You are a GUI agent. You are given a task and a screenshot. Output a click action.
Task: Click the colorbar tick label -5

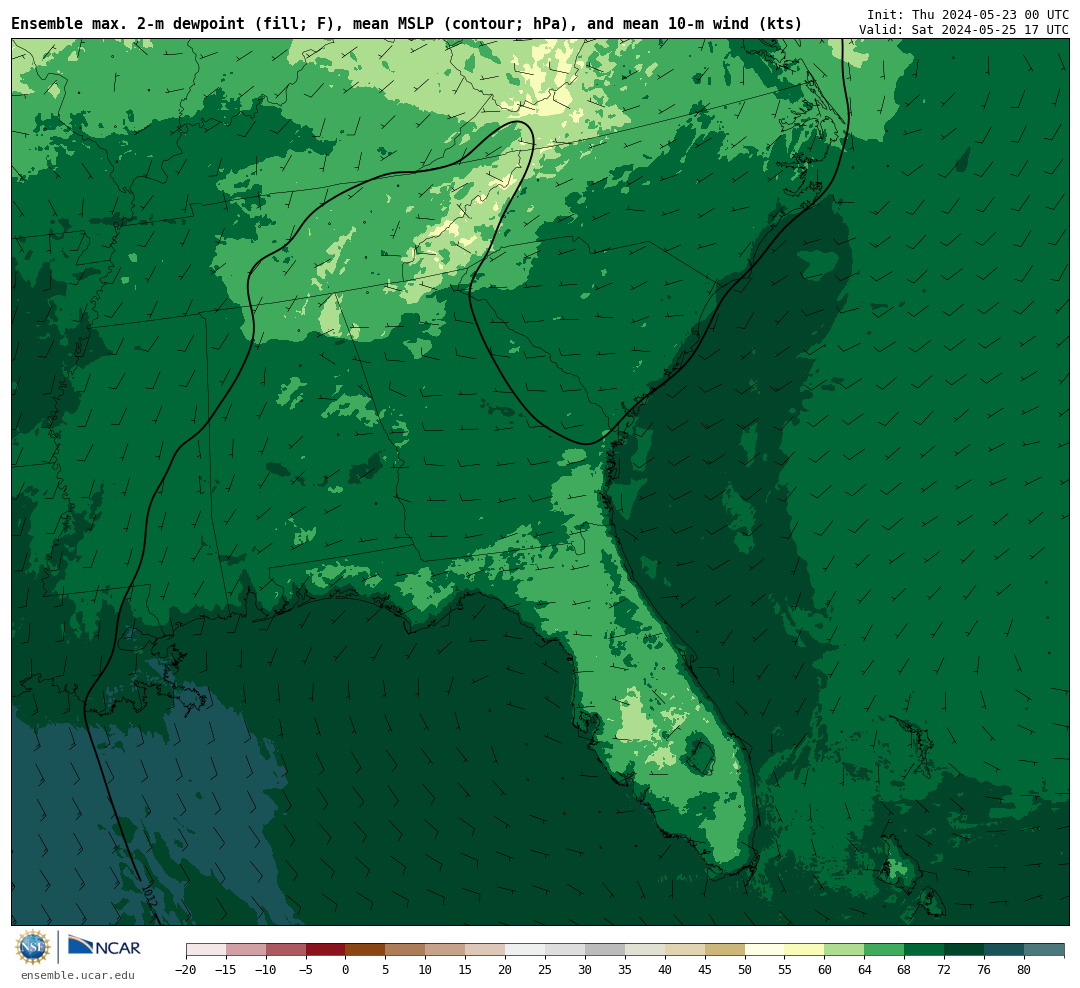click(x=306, y=969)
